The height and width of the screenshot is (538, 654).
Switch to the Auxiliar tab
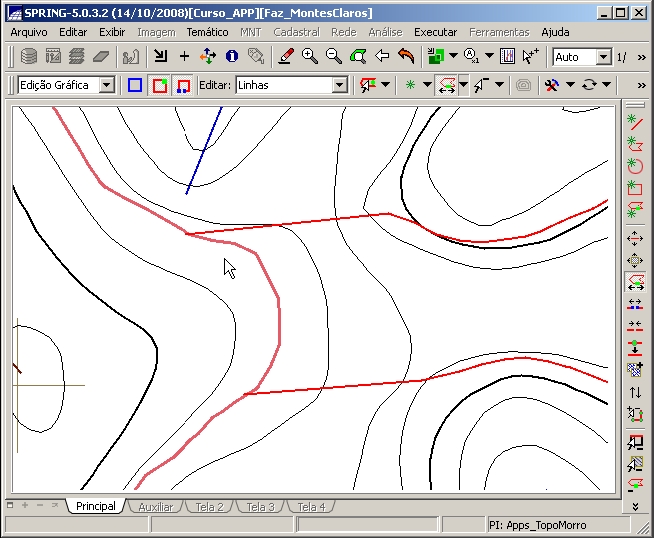(155, 507)
